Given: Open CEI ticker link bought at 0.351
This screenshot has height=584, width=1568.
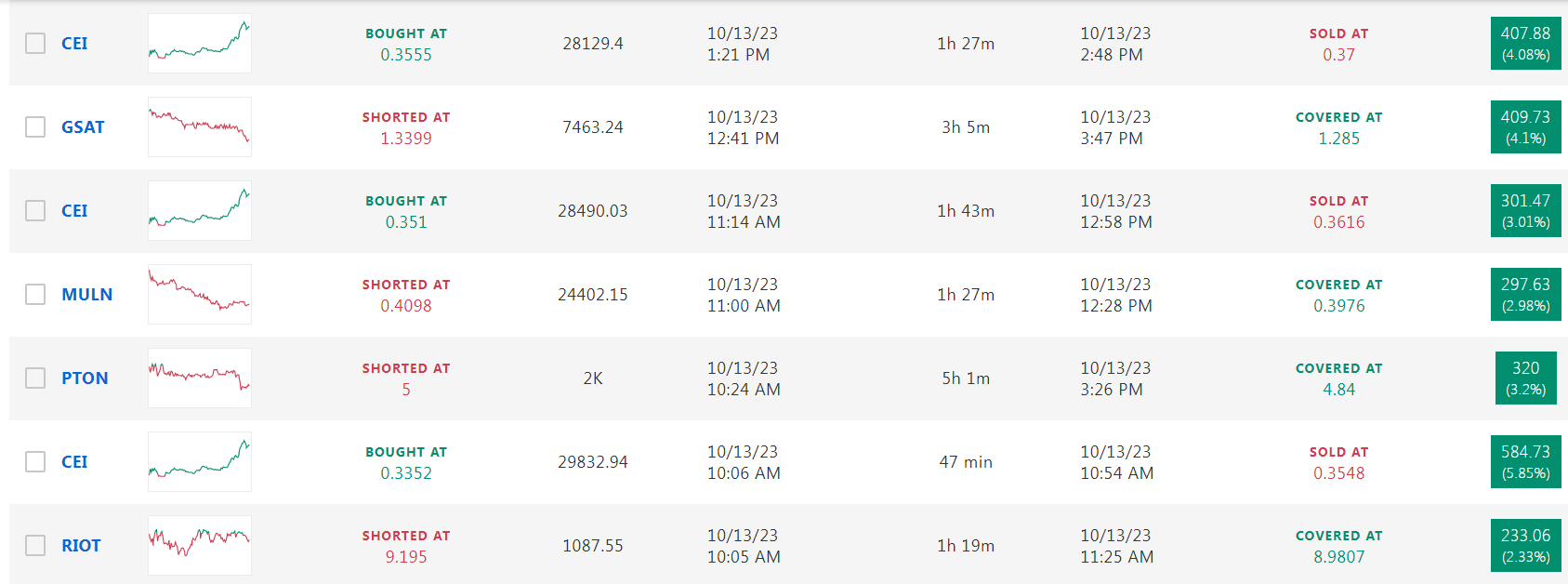Looking at the screenshot, I should 74,211.
